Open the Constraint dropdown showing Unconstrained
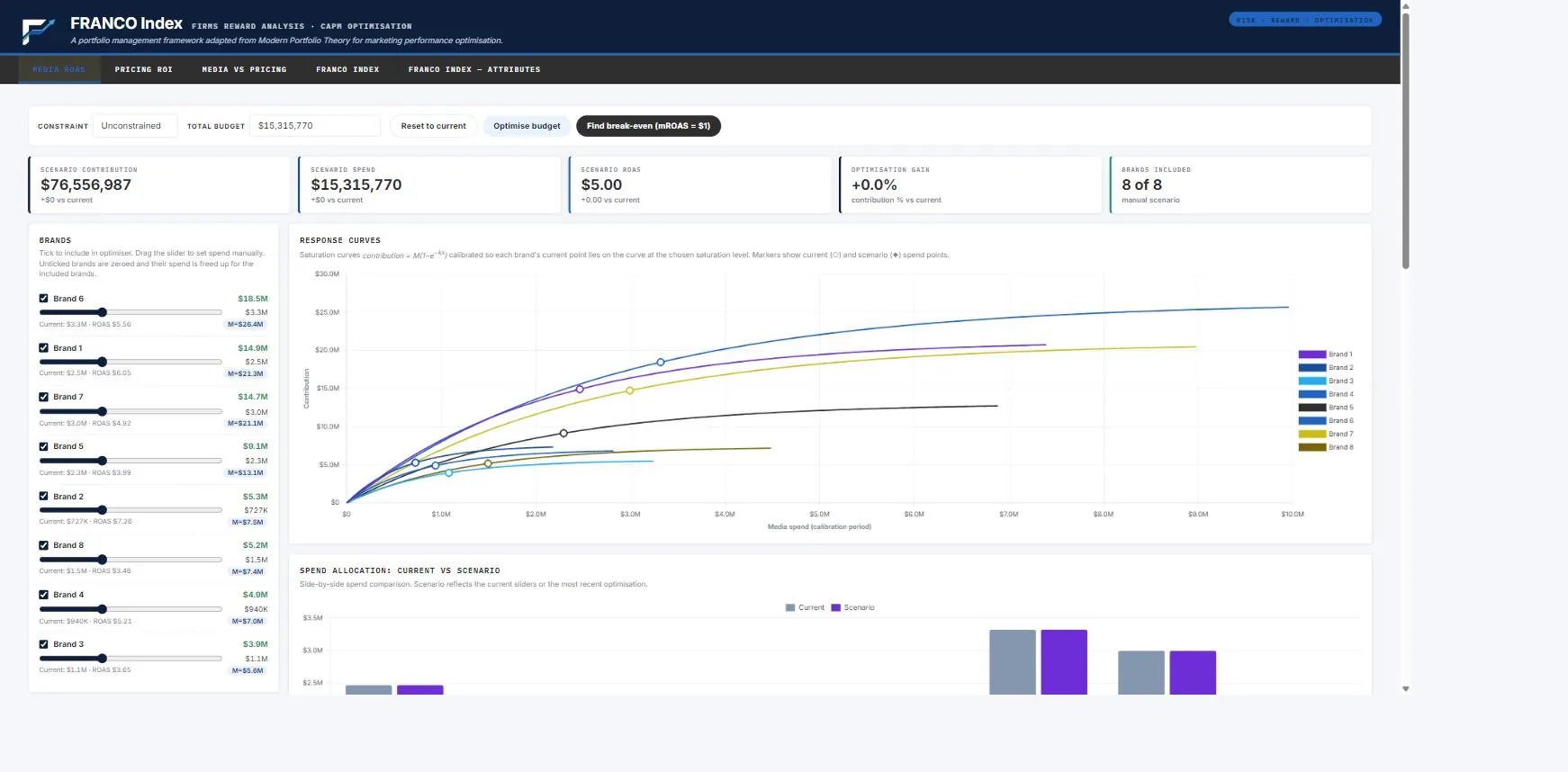1568x772 pixels. tap(135, 126)
